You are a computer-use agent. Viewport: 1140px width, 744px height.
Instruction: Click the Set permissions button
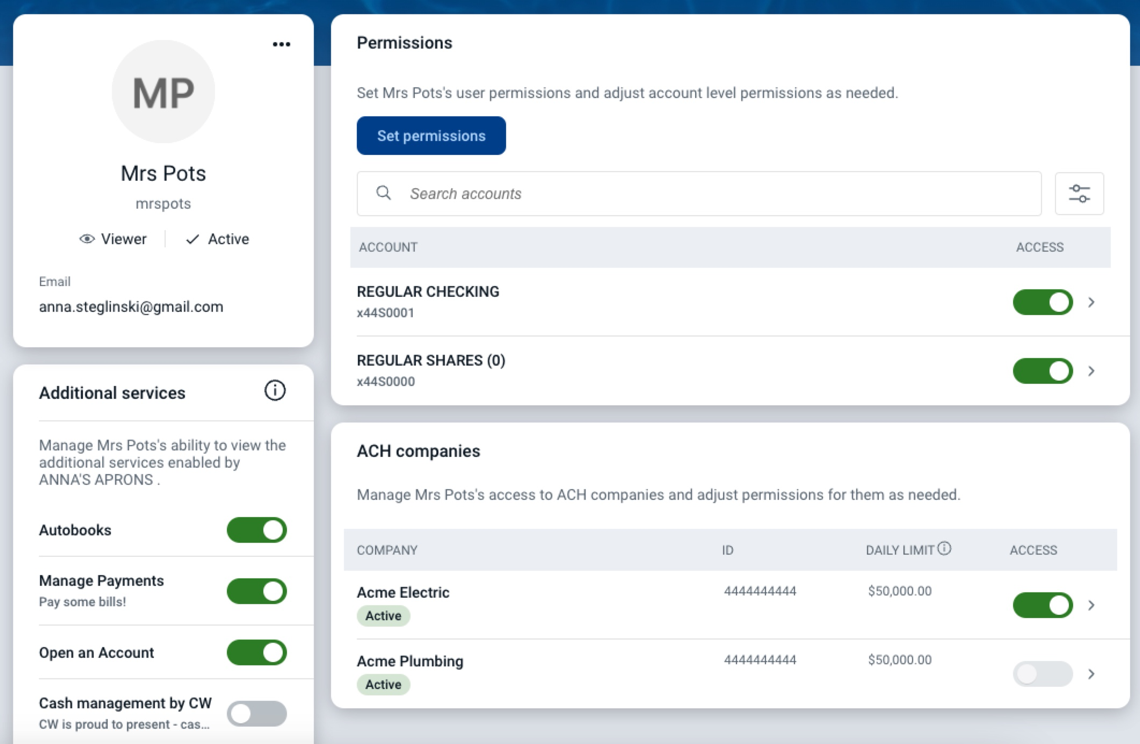tap(431, 135)
